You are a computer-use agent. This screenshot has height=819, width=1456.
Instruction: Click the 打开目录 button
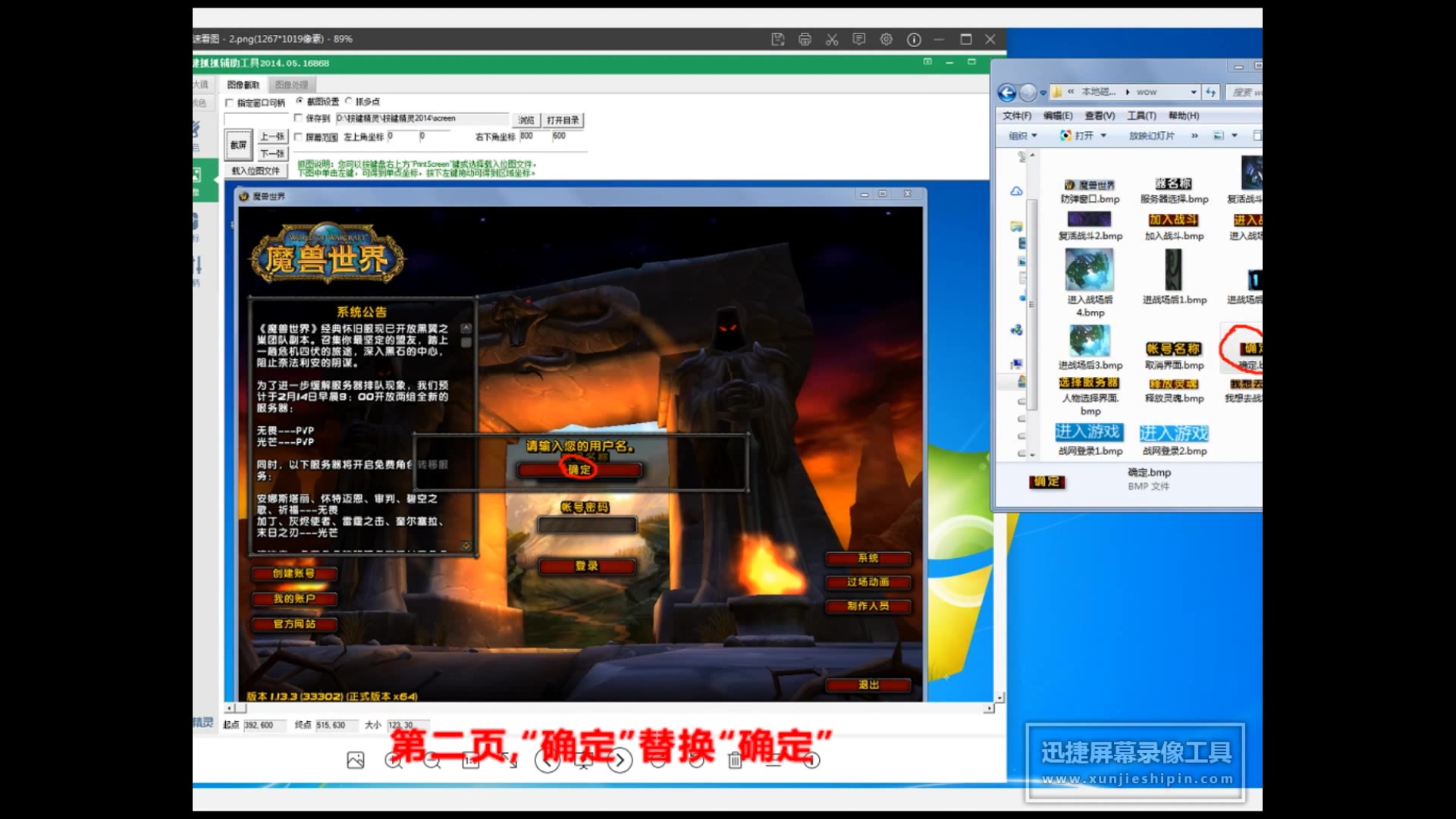point(563,119)
